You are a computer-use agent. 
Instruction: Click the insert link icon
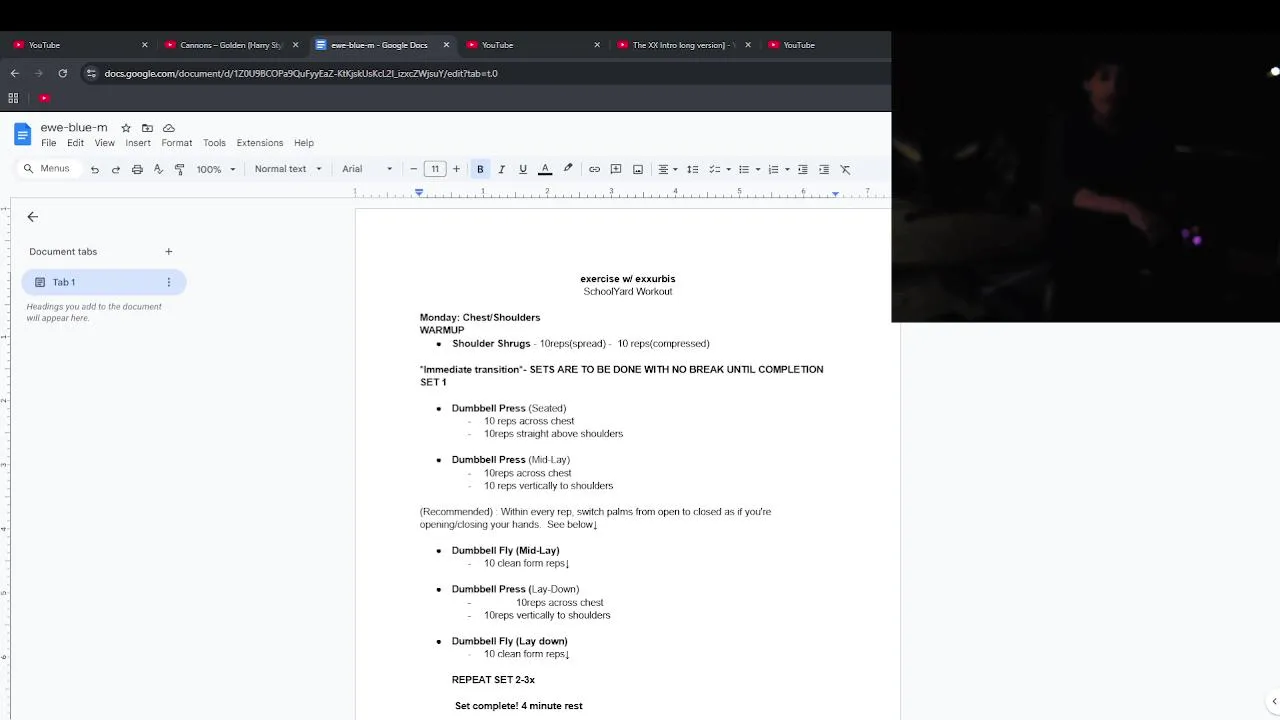594,169
